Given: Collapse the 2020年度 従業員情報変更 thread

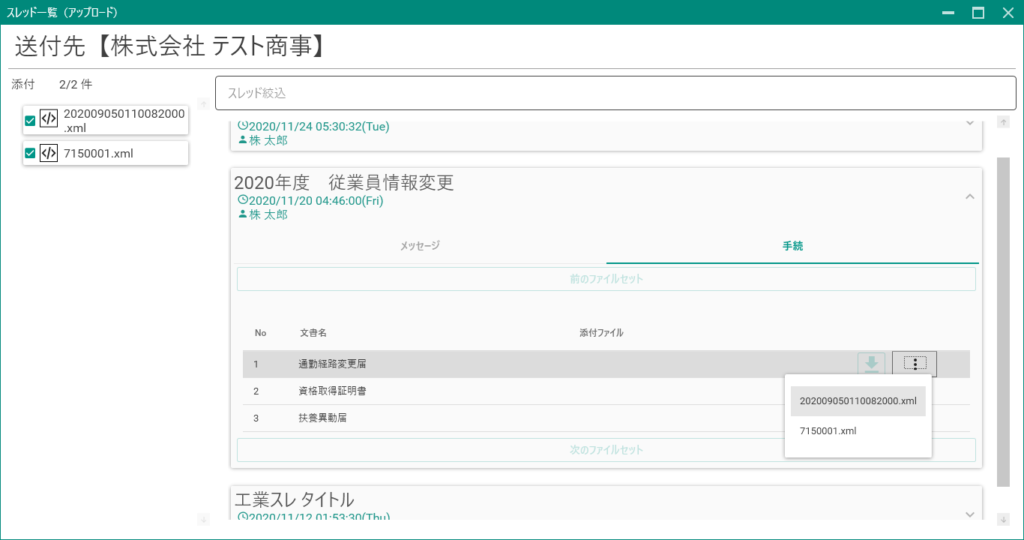Looking at the screenshot, I should pyautogui.click(x=968, y=197).
